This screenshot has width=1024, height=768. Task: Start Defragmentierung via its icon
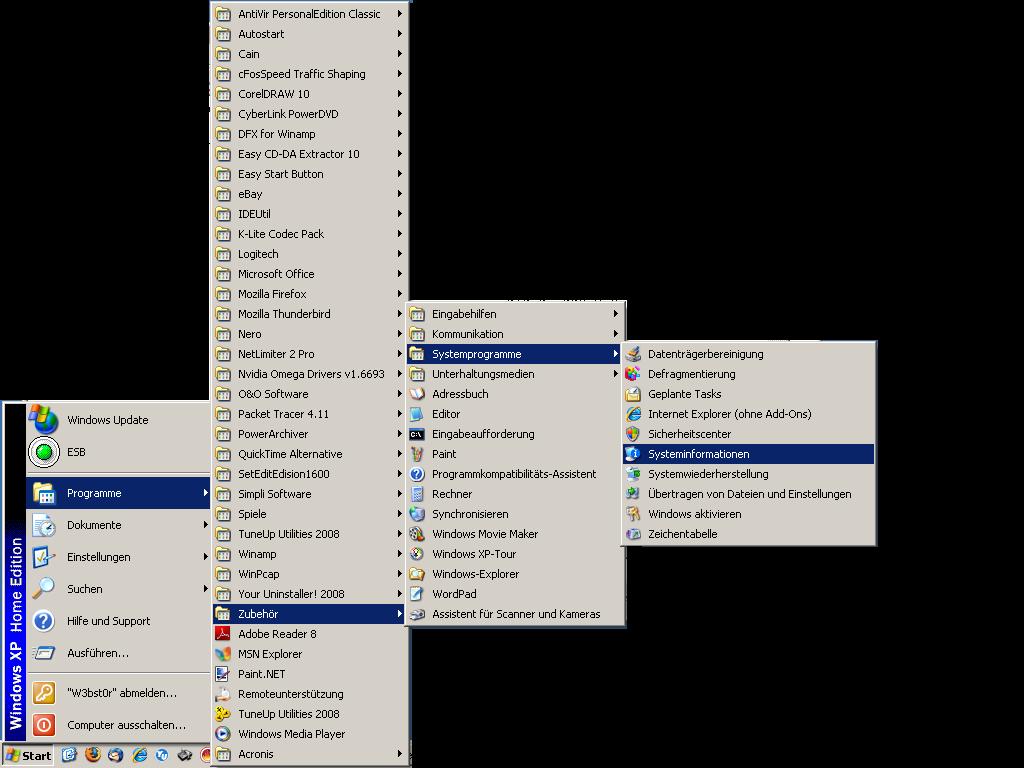point(633,374)
